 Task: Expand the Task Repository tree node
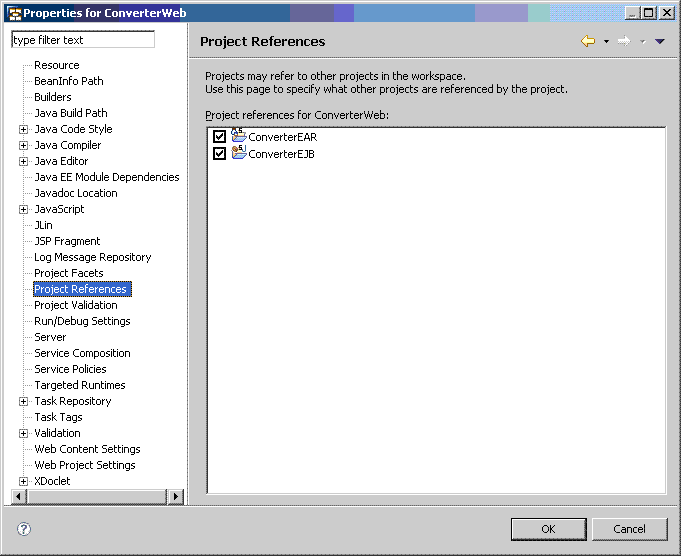[24, 401]
